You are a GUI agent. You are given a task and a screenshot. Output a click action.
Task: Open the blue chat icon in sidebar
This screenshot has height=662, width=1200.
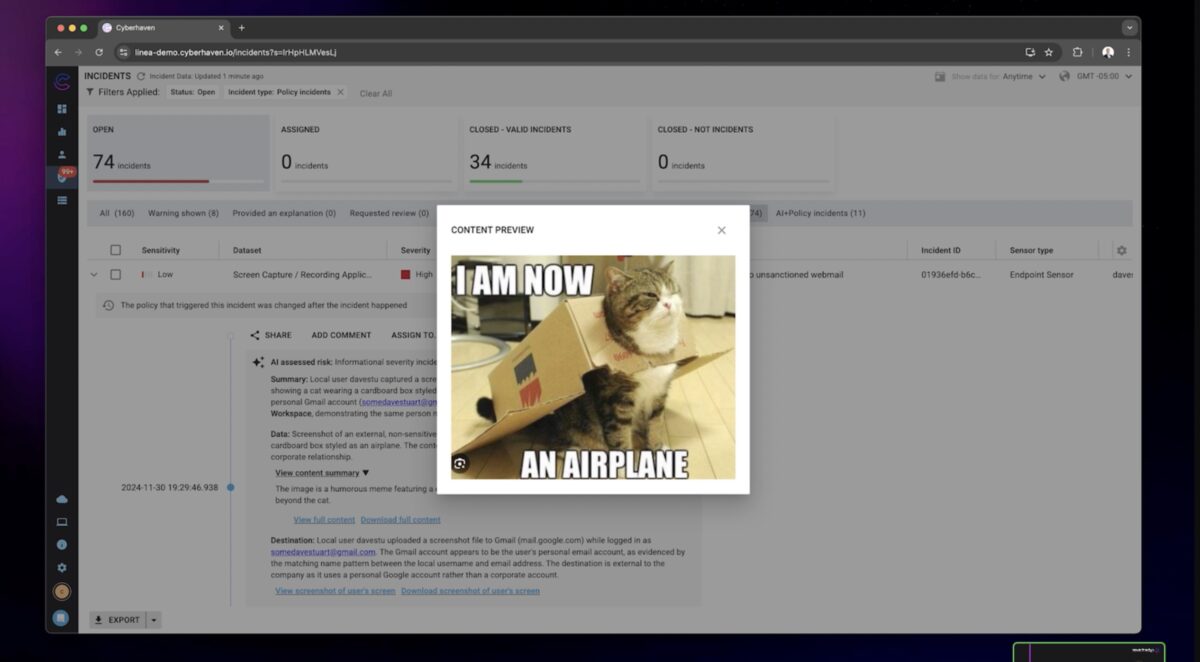pos(62,618)
